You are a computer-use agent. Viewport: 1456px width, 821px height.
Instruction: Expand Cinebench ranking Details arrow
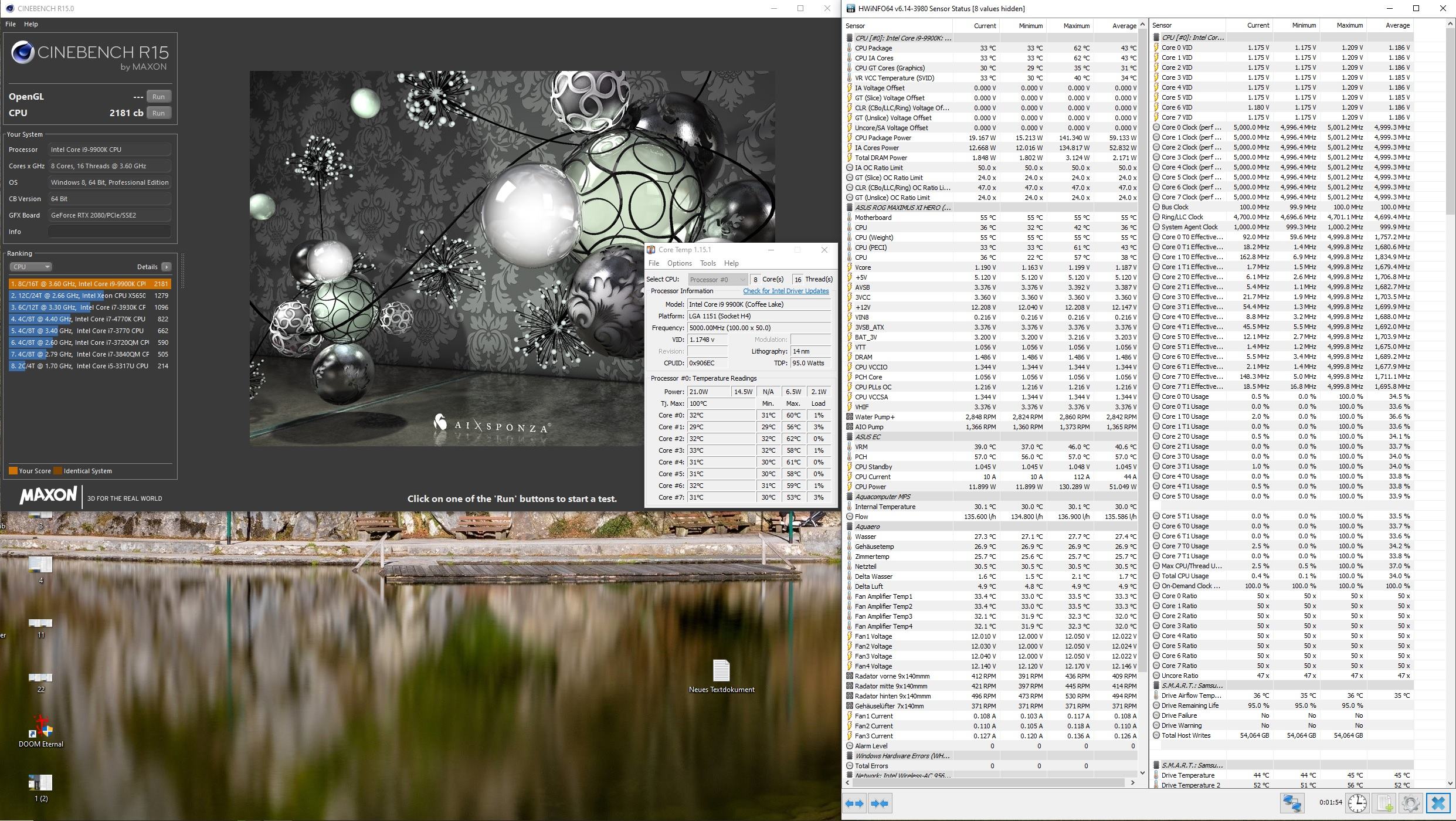coord(167,267)
